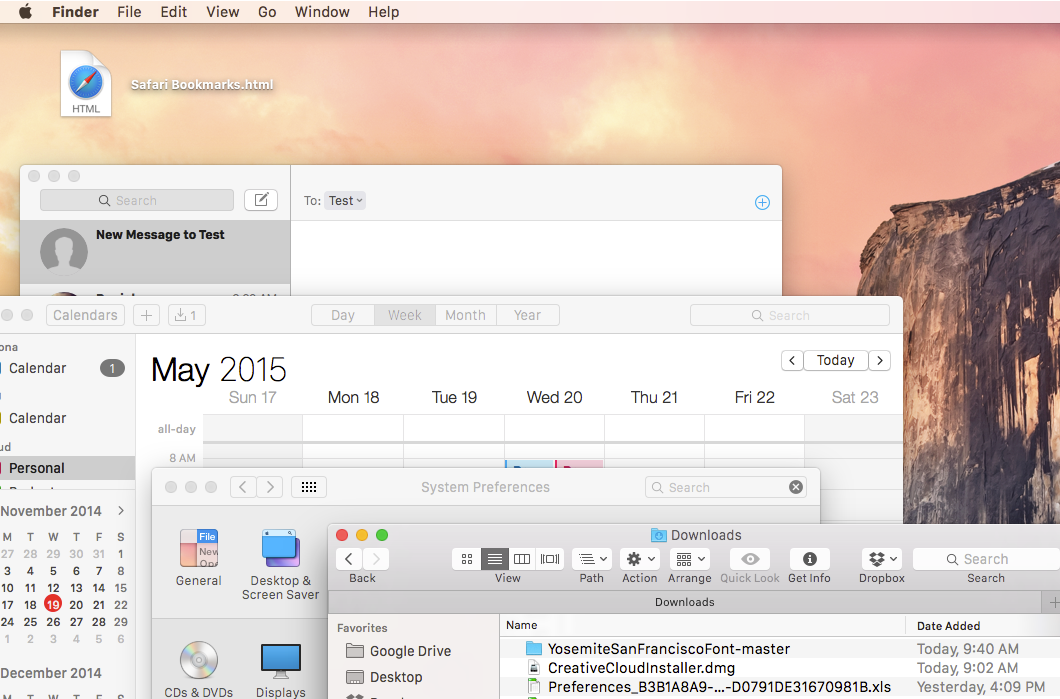
Task: Open the View menu in menu bar
Action: pyautogui.click(x=222, y=11)
